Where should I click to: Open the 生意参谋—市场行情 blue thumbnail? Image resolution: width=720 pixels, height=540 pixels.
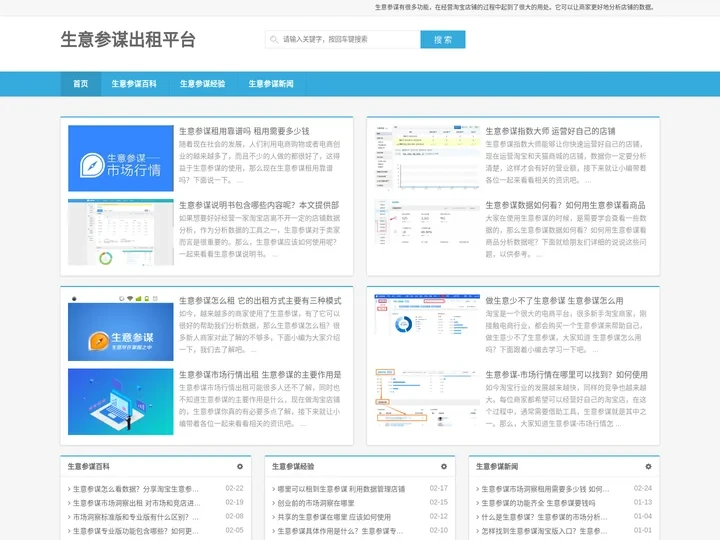pos(121,158)
